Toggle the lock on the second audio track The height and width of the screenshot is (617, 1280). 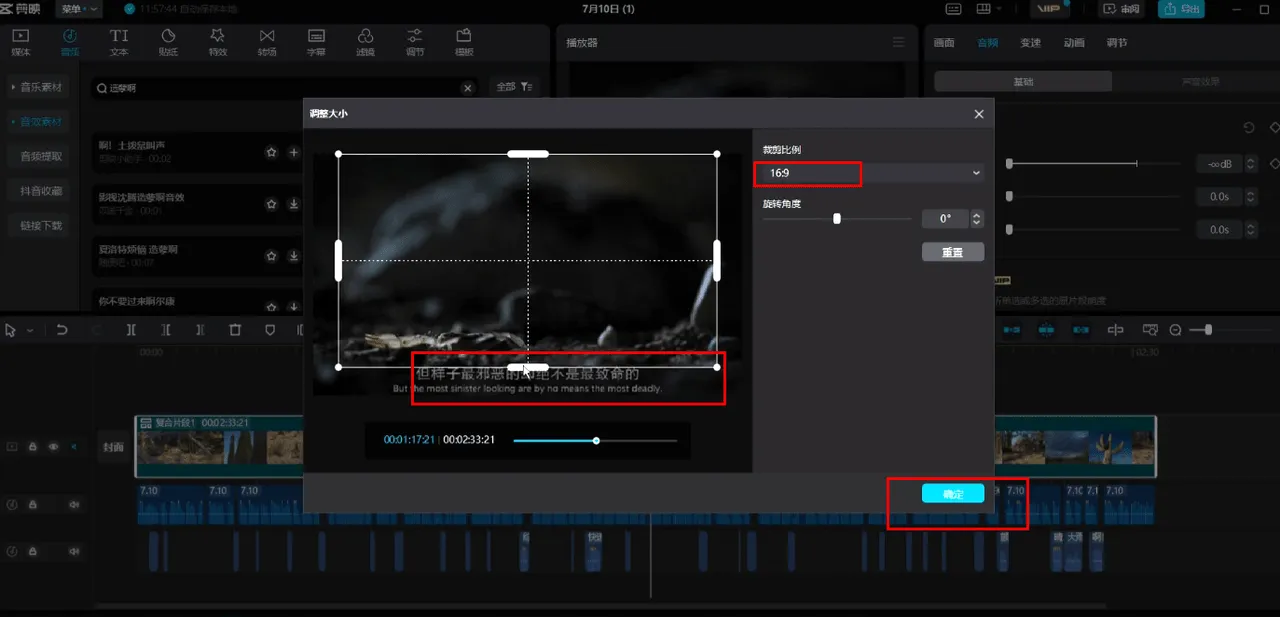pyautogui.click(x=32, y=551)
